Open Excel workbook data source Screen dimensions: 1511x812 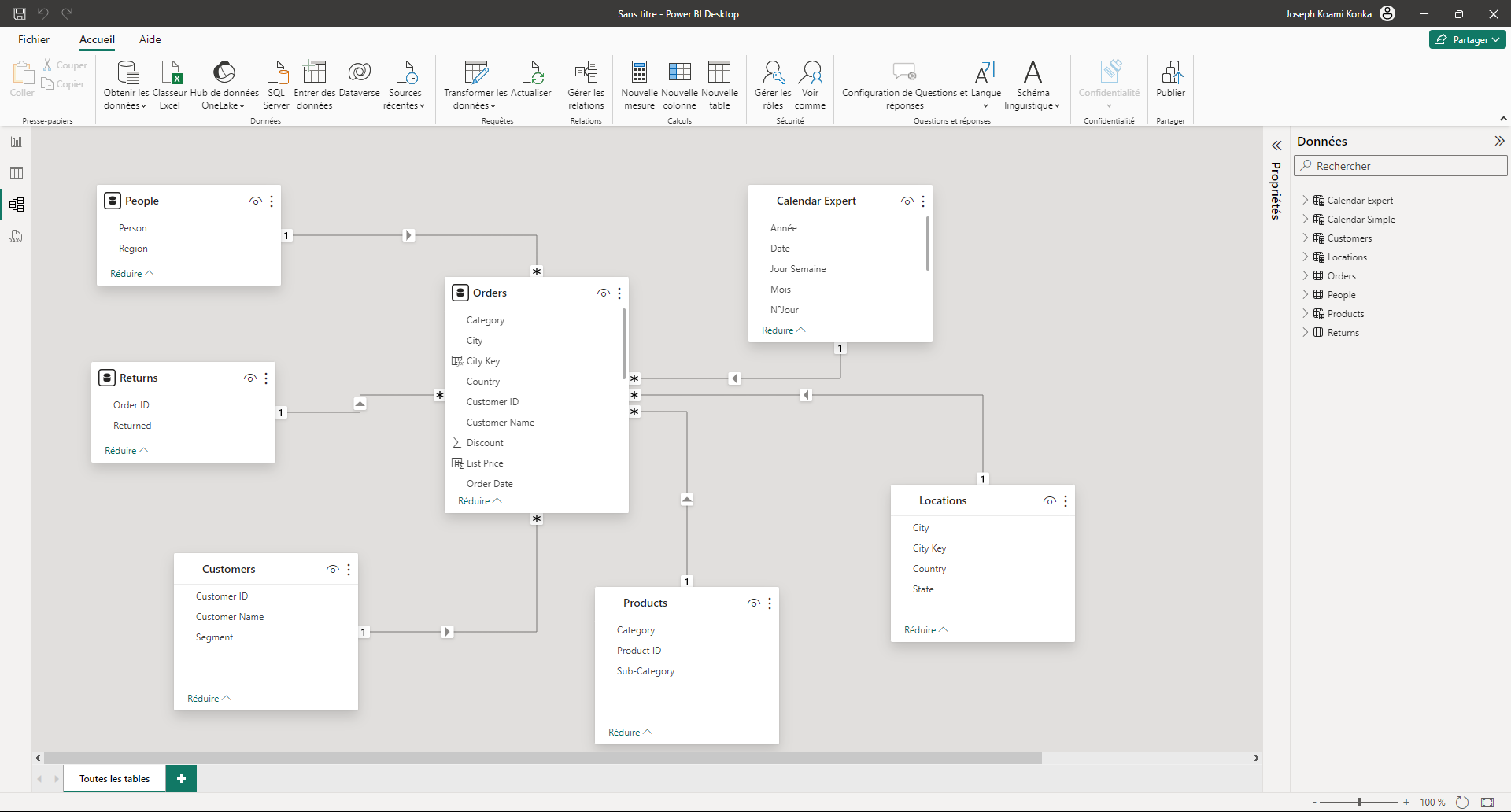170,84
